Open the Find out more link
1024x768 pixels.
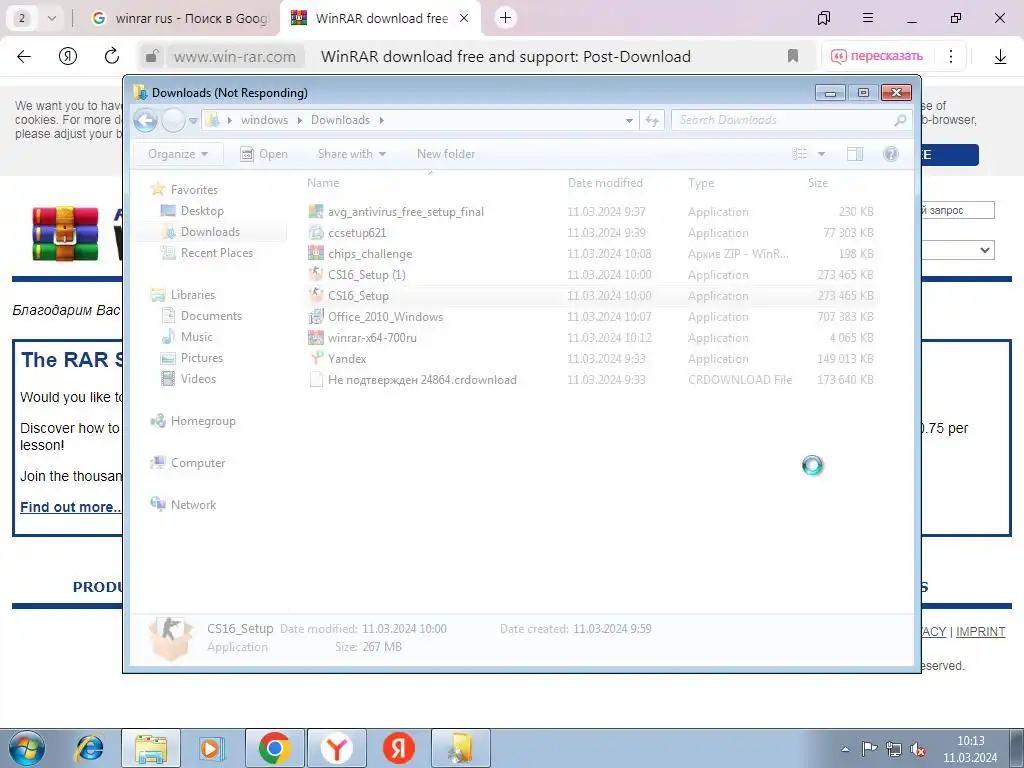pos(71,507)
